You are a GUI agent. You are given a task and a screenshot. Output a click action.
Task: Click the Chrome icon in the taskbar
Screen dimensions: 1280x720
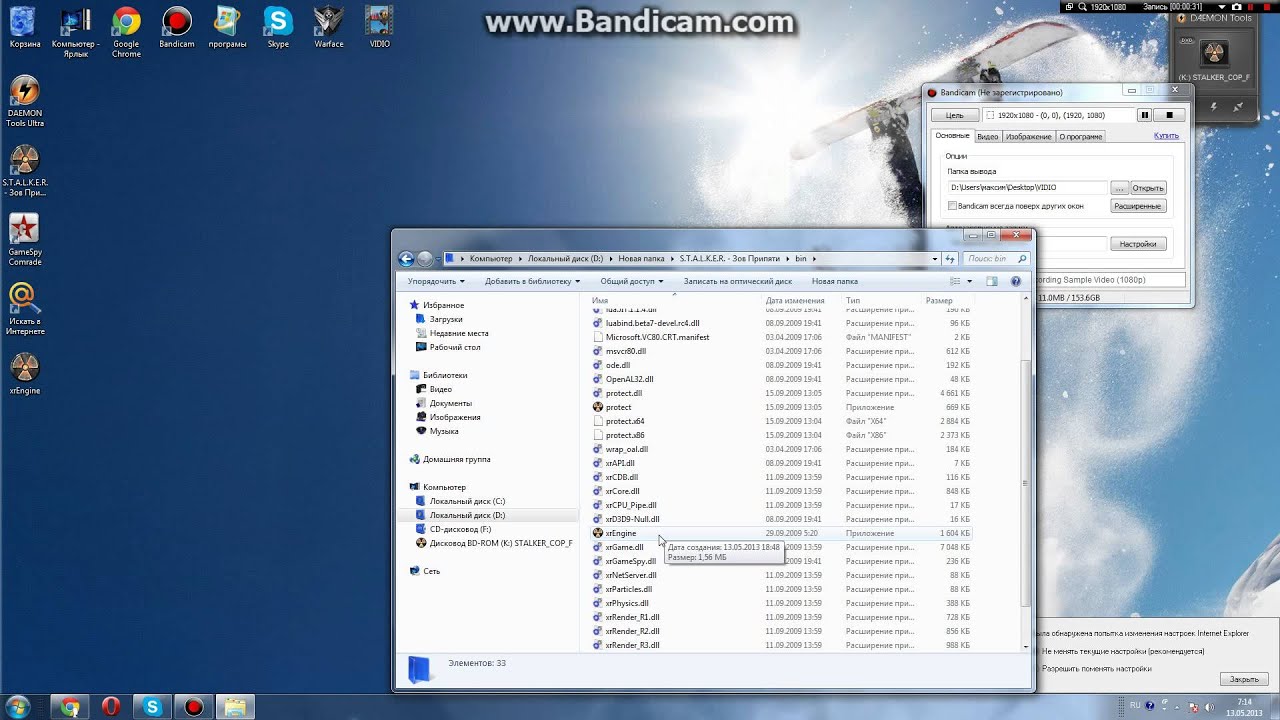70,707
